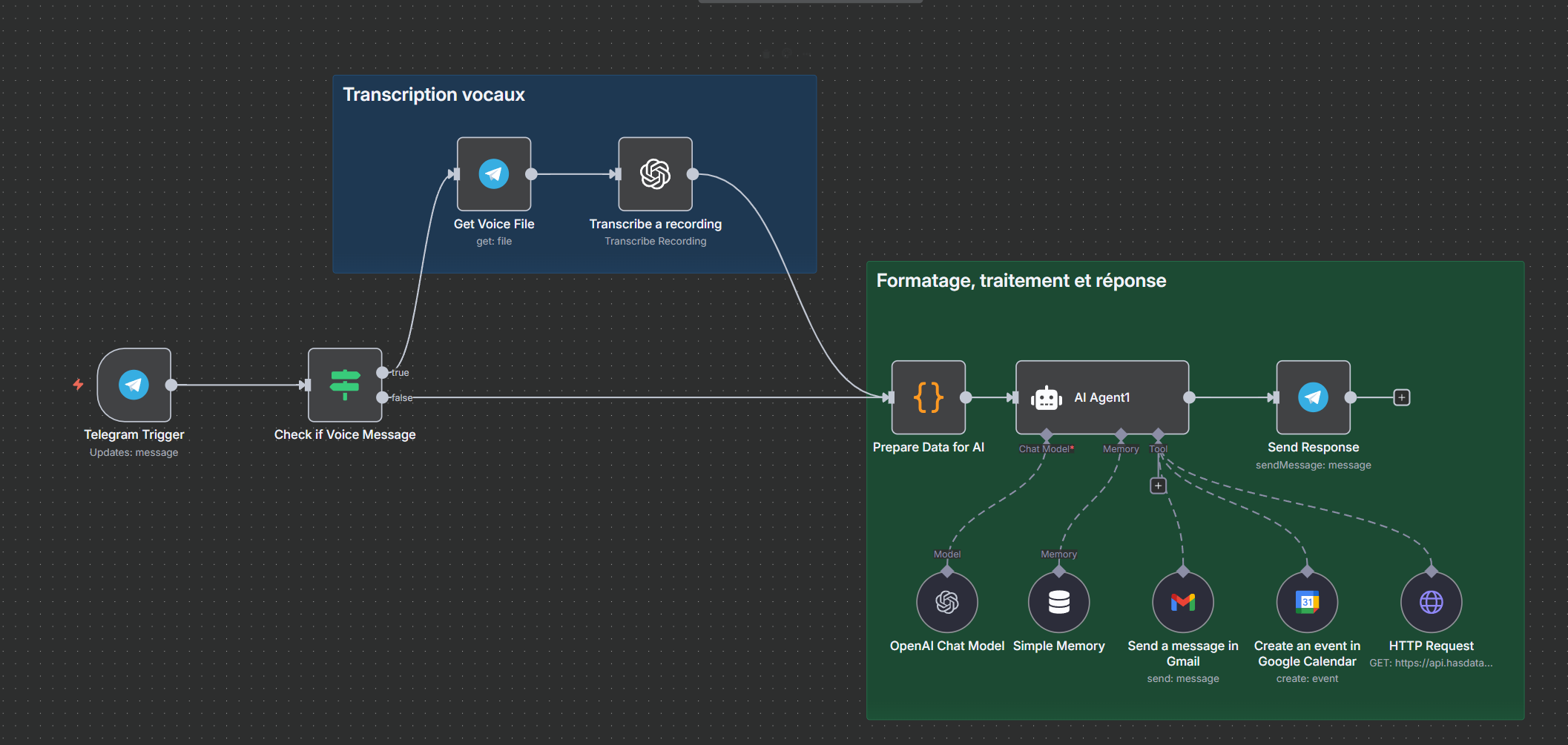Click the Memory connector on AI Agent1
The image size is (1568, 745).
pyautogui.click(x=1121, y=434)
